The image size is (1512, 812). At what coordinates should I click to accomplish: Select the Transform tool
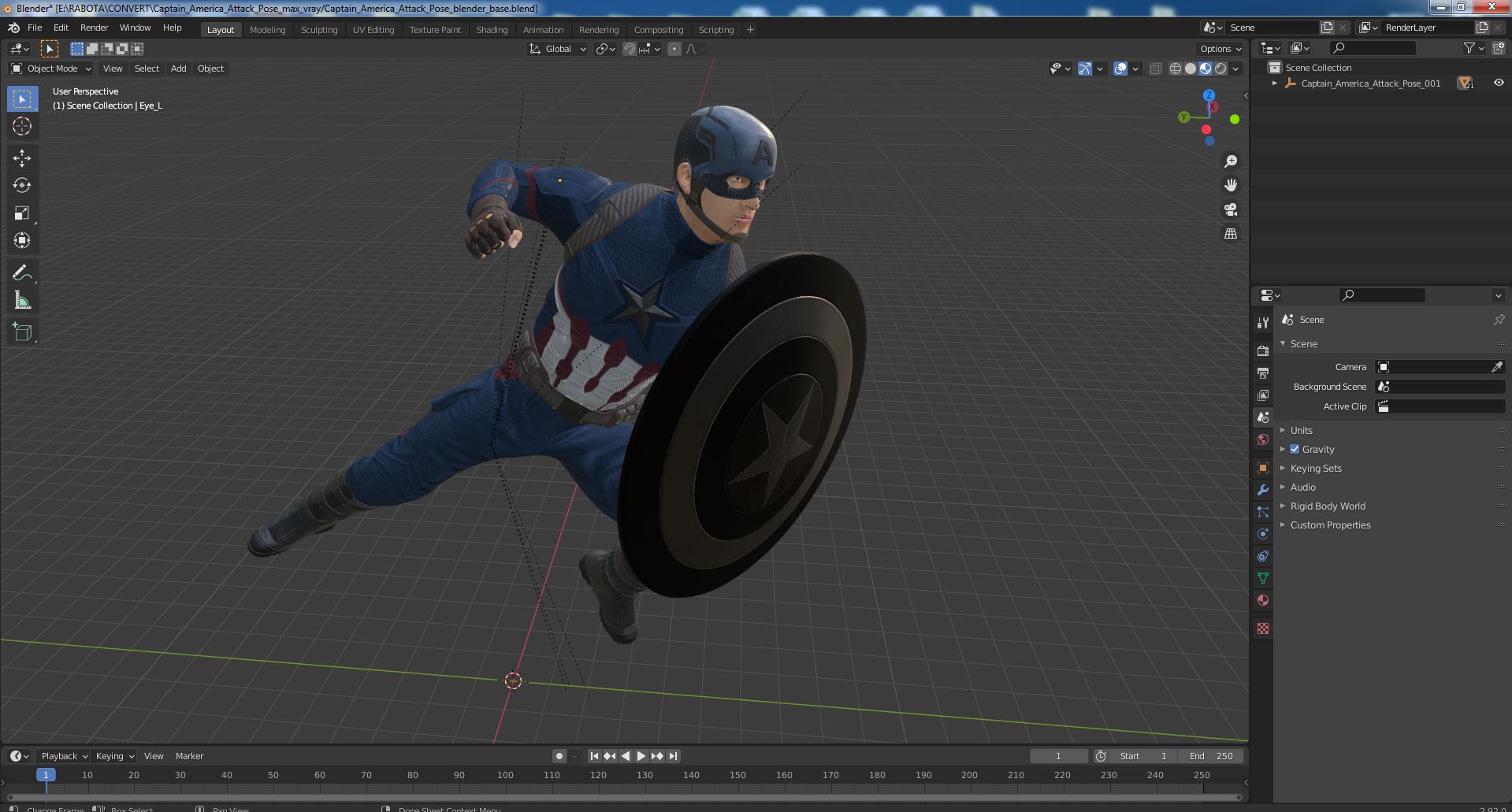pyautogui.click(x=22, y=240)
